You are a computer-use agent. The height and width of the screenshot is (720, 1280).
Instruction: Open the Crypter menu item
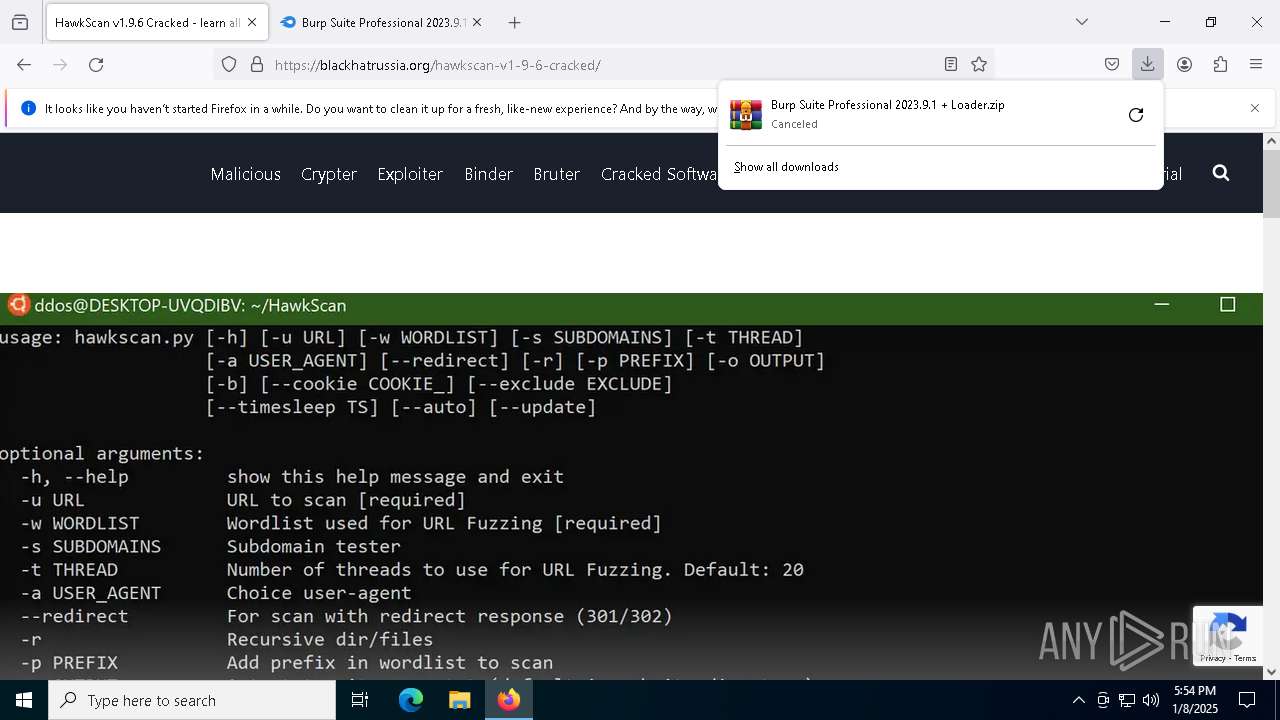(329, 174)
